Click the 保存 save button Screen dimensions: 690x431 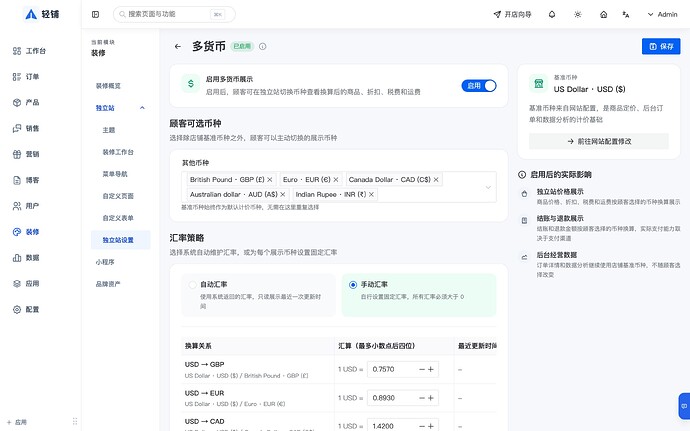click(661, 46)
